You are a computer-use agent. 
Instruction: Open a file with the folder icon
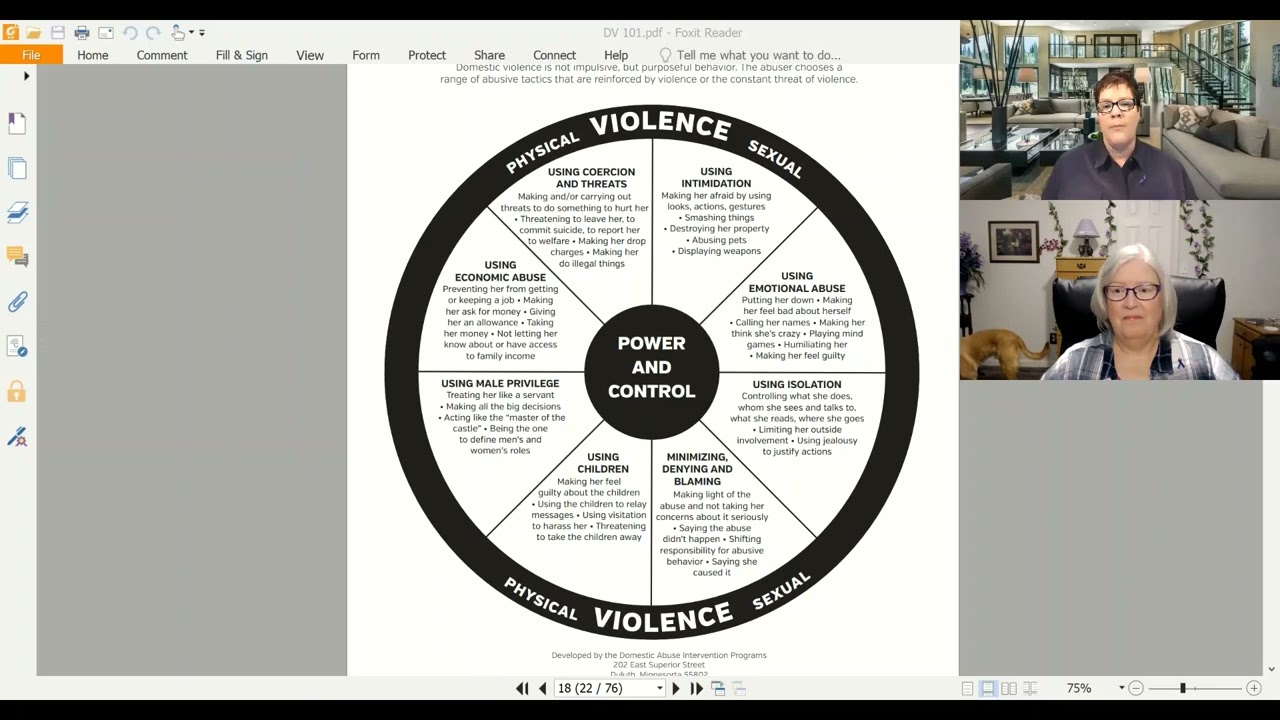(34, 32)
